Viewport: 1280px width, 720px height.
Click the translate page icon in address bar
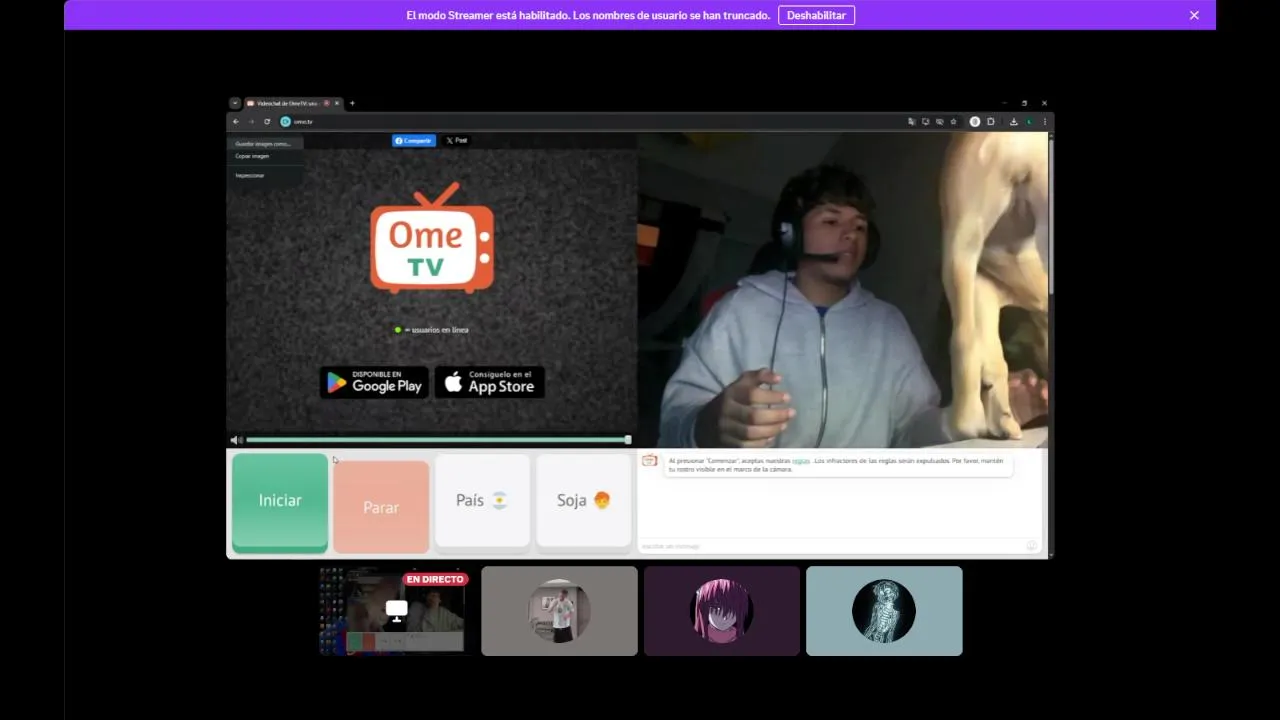click(x=912, y=122)
